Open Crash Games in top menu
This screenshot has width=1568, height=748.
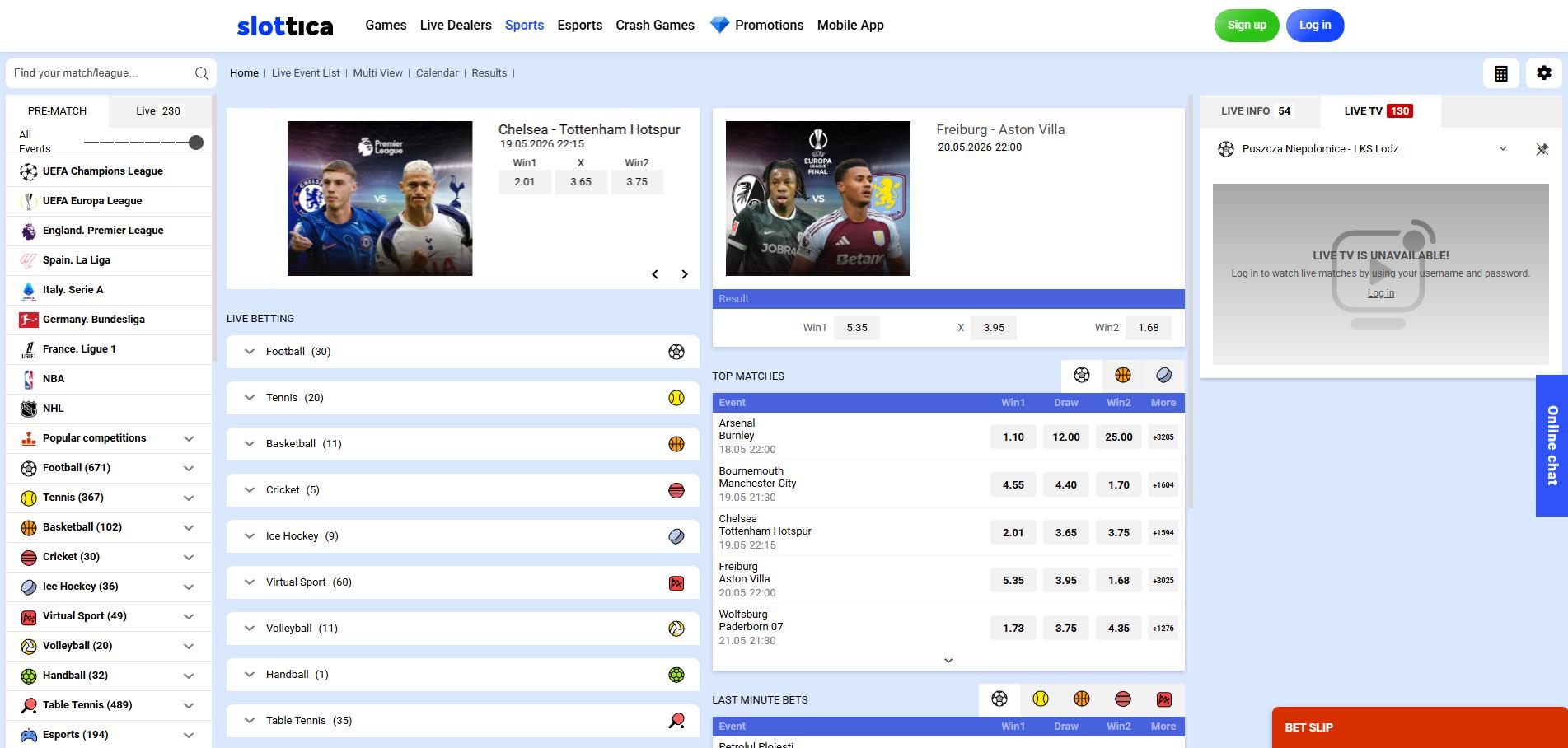click(655, 26)
